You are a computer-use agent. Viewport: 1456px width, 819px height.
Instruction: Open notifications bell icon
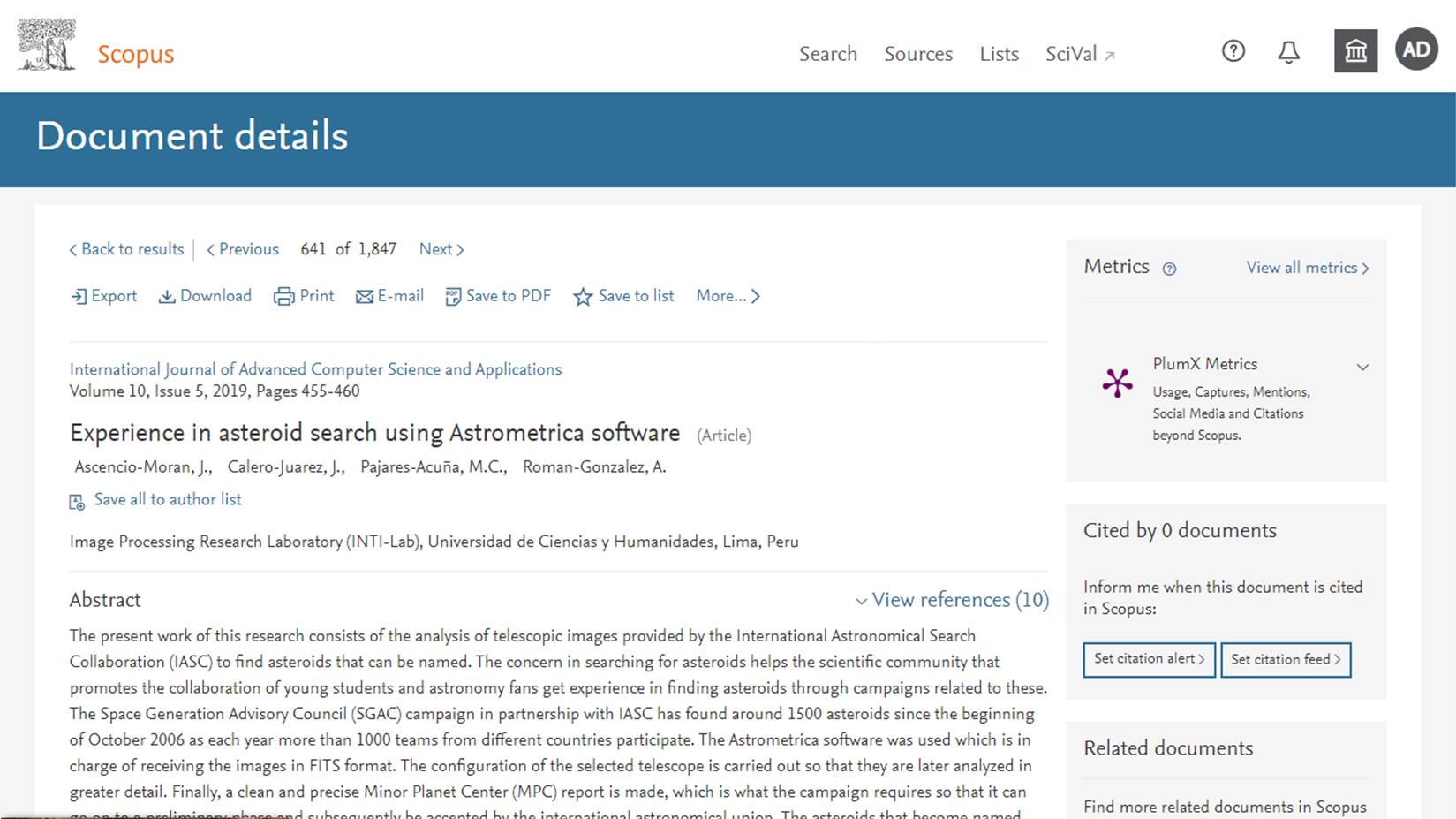1289,52
